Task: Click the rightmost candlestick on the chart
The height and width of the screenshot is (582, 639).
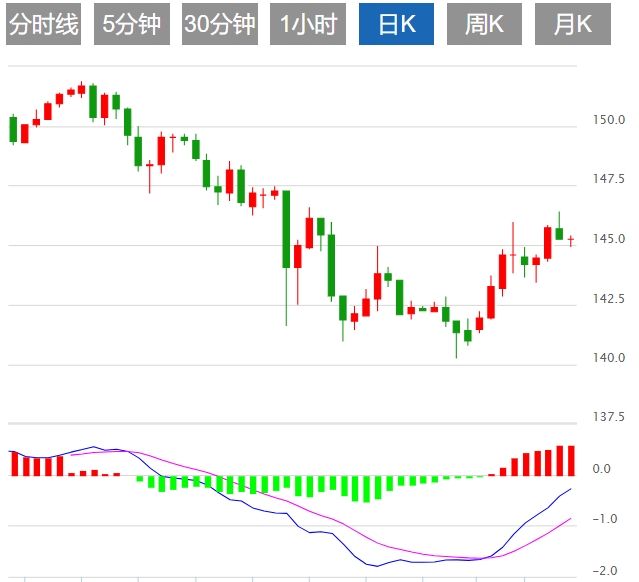Action: 571,240
